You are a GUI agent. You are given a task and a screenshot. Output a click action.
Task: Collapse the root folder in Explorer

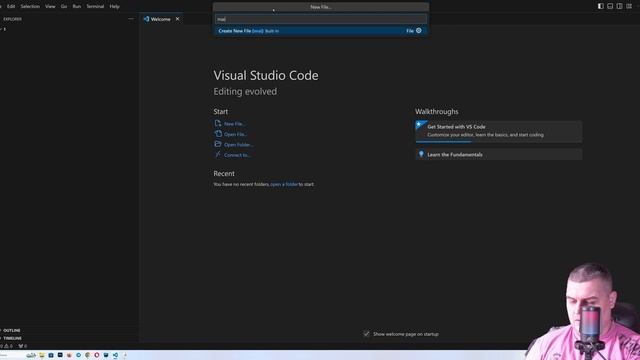coord(3,29)
